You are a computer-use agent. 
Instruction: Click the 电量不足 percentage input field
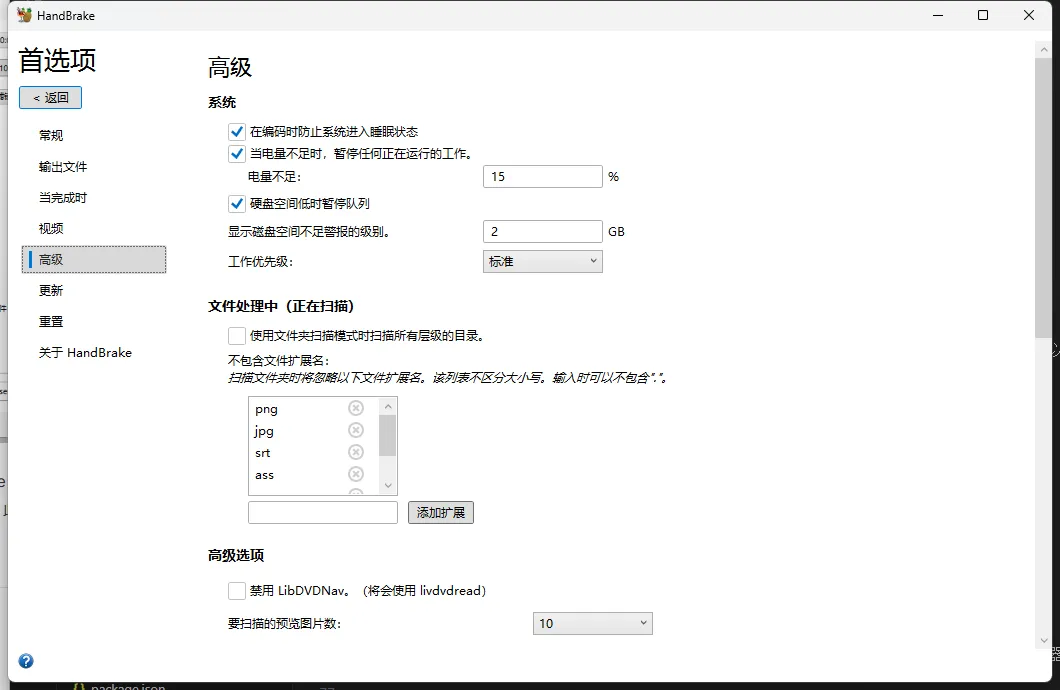coord(542,176)
